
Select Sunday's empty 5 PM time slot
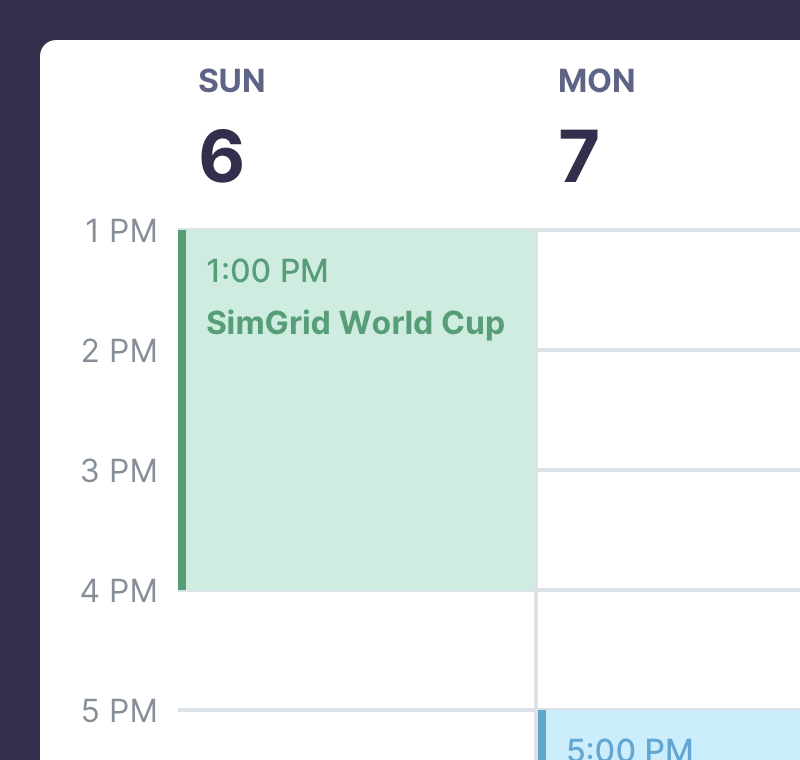357,738
